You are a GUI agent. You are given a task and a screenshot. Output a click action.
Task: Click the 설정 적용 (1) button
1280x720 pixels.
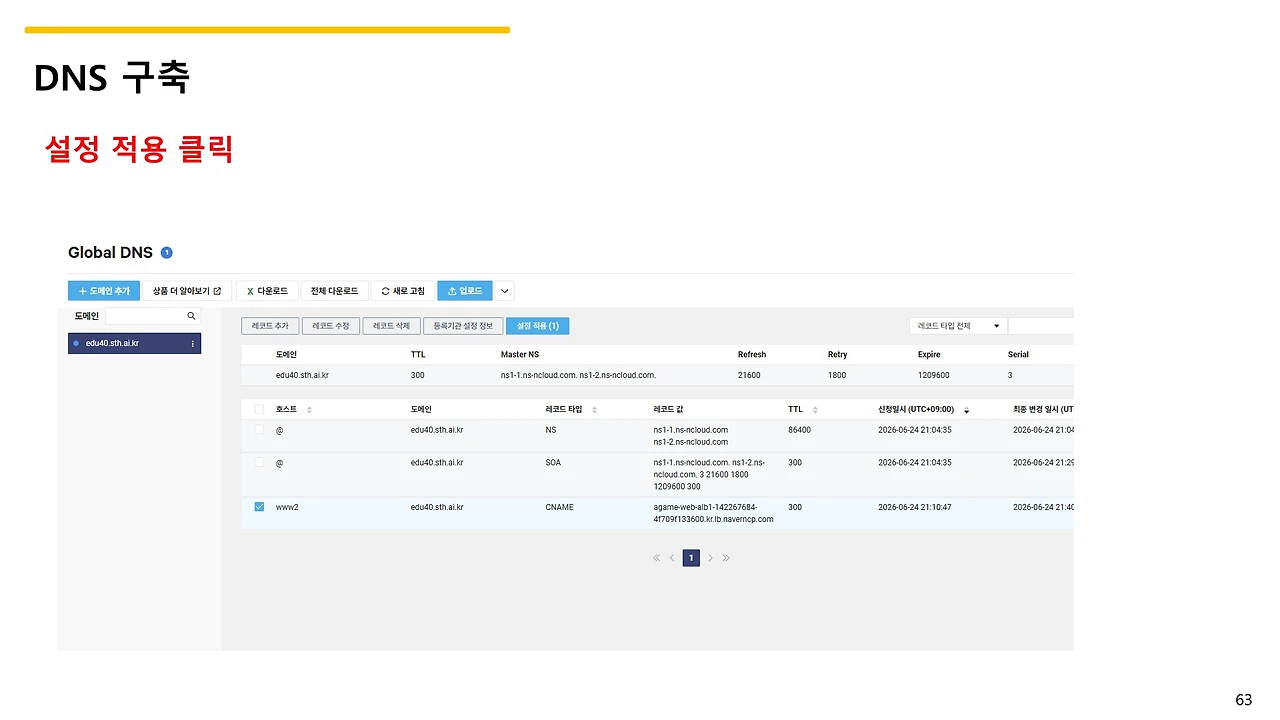[538, 326]
